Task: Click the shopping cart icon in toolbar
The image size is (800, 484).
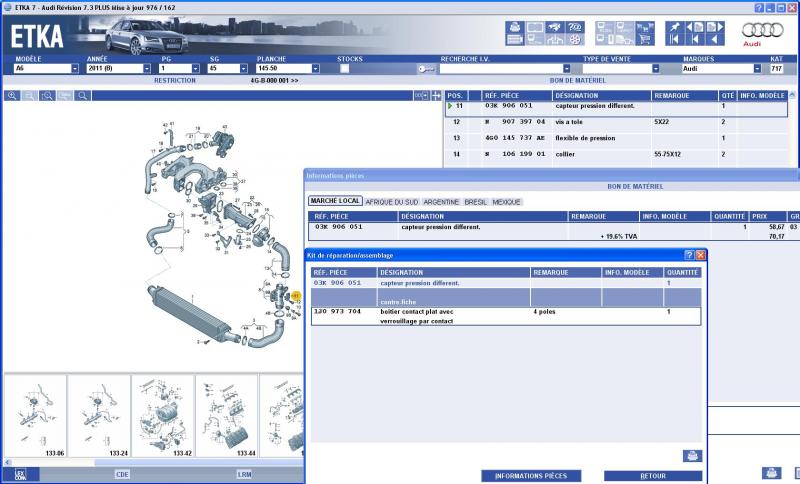Action: pyautogui.click(x=645, y=39)
